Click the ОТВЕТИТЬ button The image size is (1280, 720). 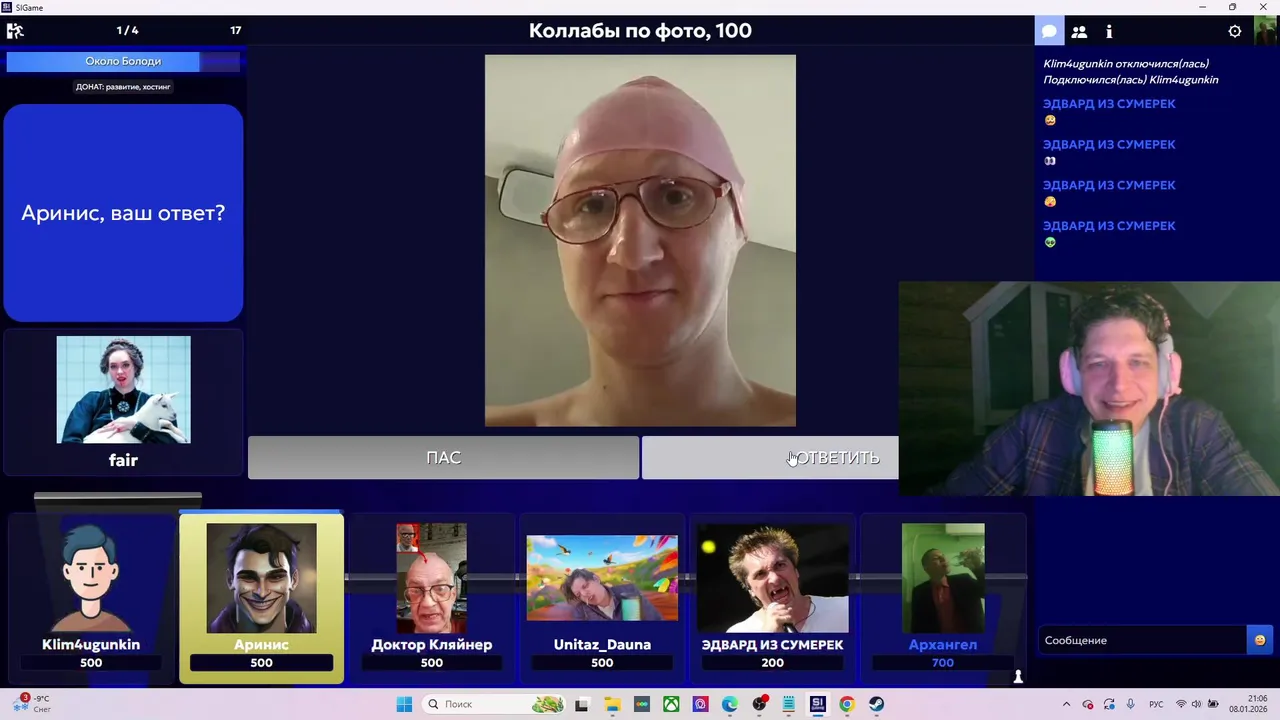(770, 457)
